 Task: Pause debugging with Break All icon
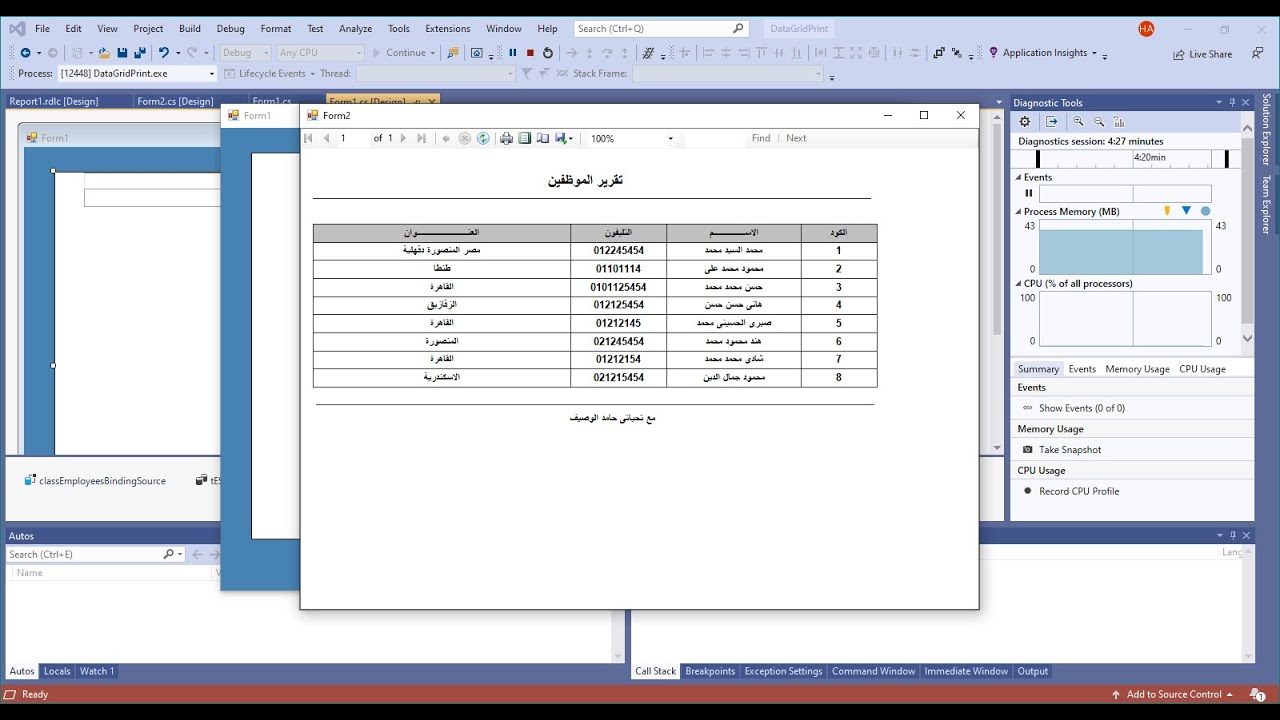[x=513, y=53]
